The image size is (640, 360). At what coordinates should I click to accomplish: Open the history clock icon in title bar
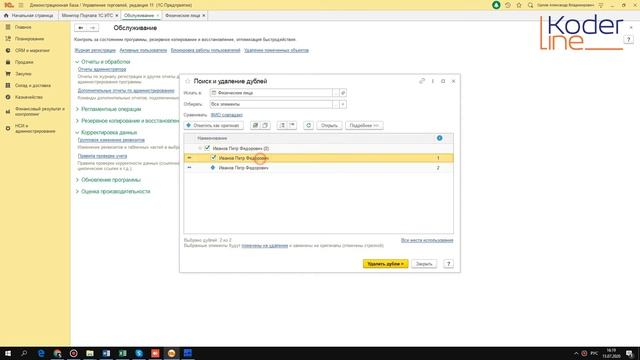[x=508, y=5]
